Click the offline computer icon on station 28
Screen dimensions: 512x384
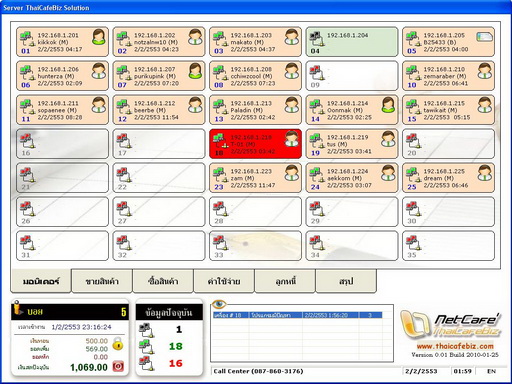pos(220,209)
